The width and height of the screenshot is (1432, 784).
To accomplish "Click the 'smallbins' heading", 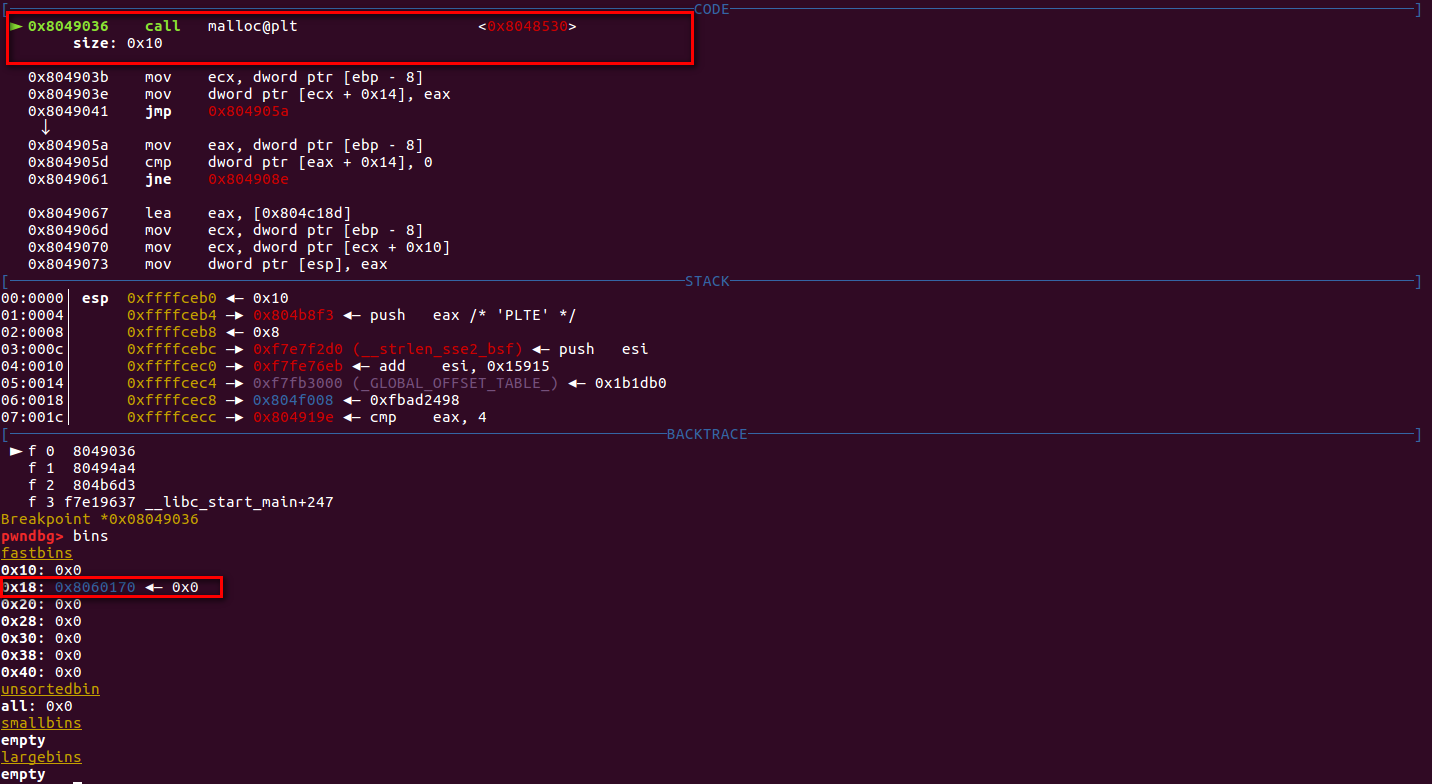I will 41,723.
